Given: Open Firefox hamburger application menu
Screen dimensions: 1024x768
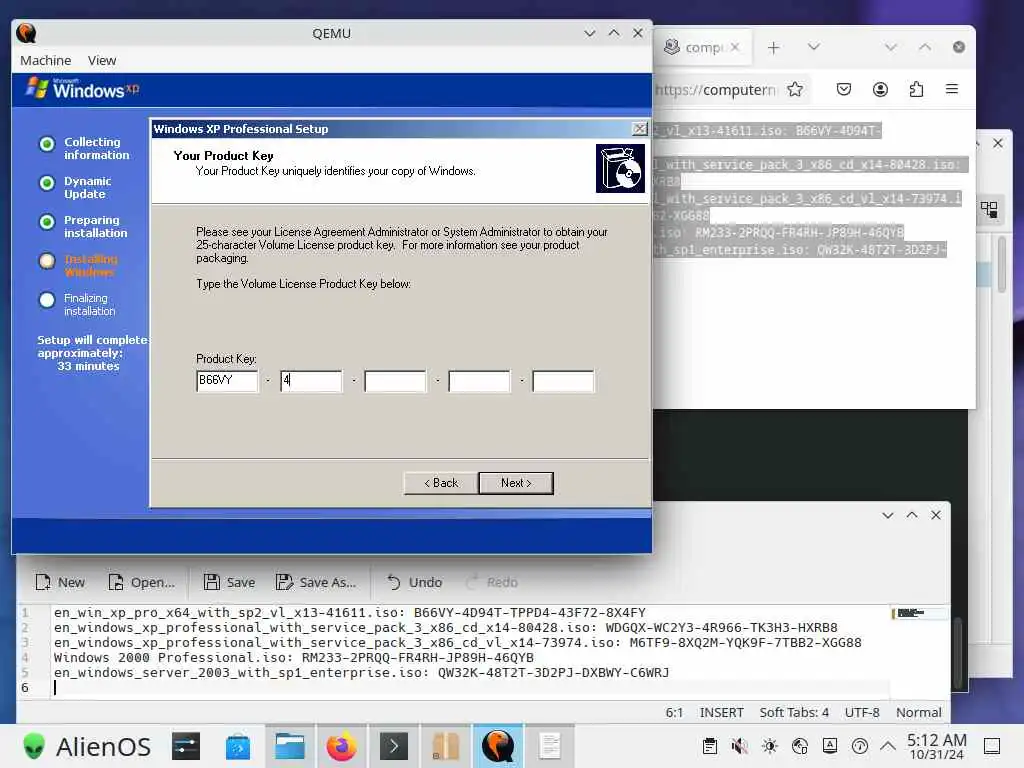Looking at the screenshot, I should tap(952, 89).
